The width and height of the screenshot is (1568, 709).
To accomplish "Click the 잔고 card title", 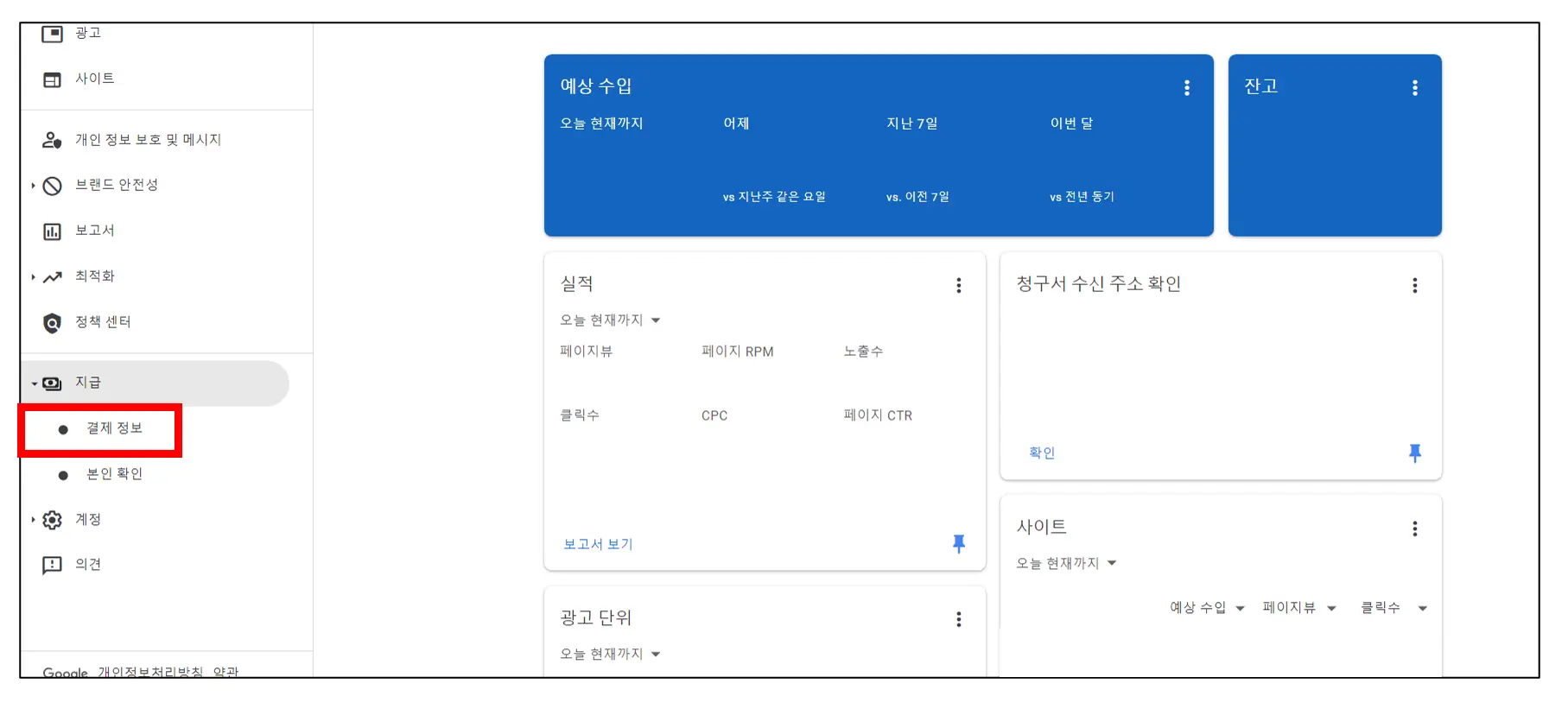I will tap(1261, 86).
